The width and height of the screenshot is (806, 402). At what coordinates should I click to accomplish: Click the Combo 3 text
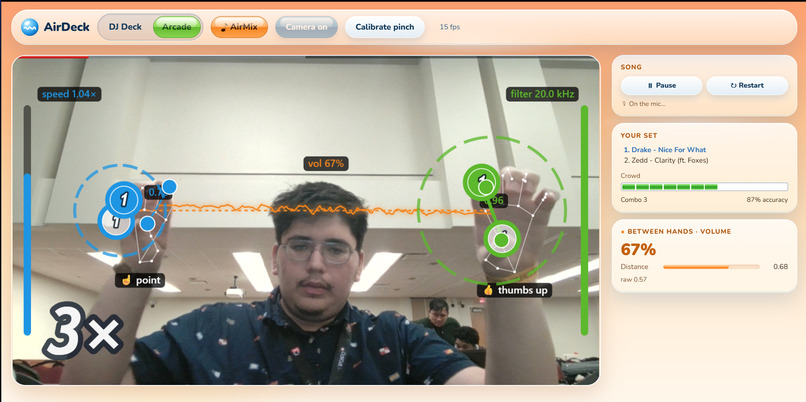(x=634, y=199)
